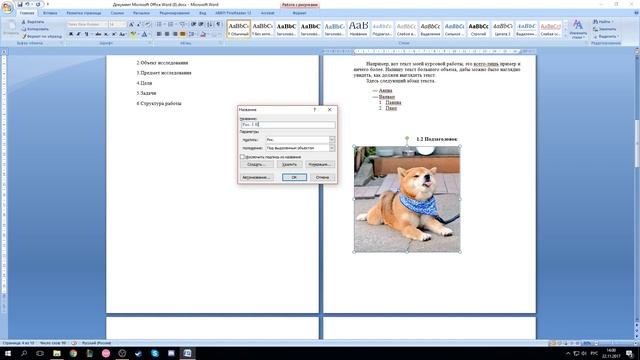The height and width of the screenshot is (360, 640).
Task: Confirm the caption with OK button
Action: [294, 177]
